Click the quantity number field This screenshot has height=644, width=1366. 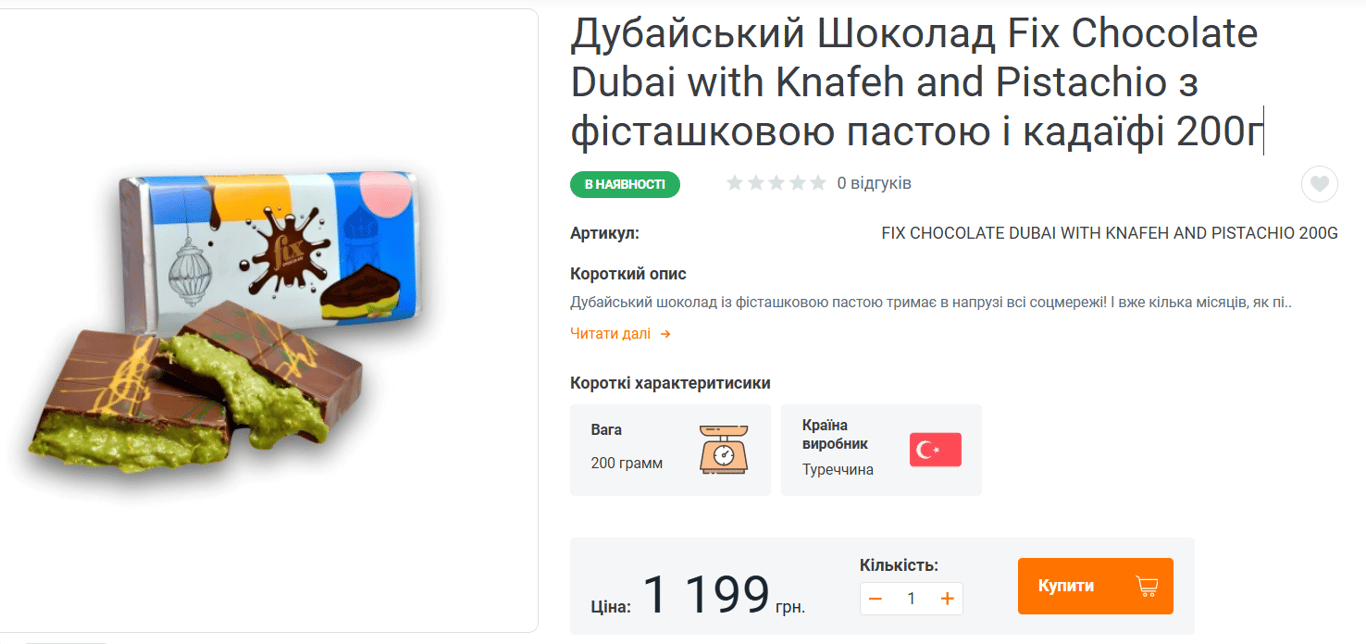pos(911,599)
